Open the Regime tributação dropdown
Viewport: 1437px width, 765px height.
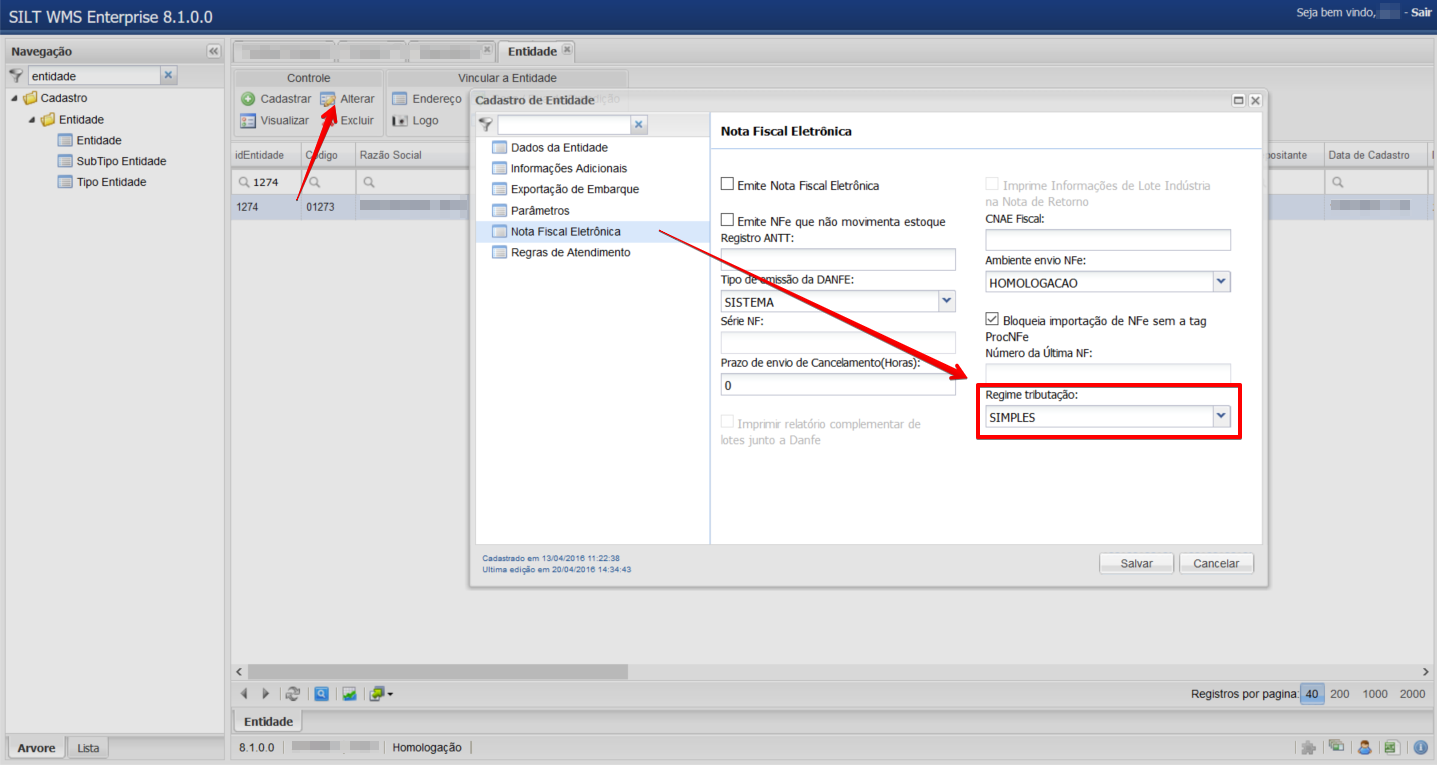(1220, 417)
